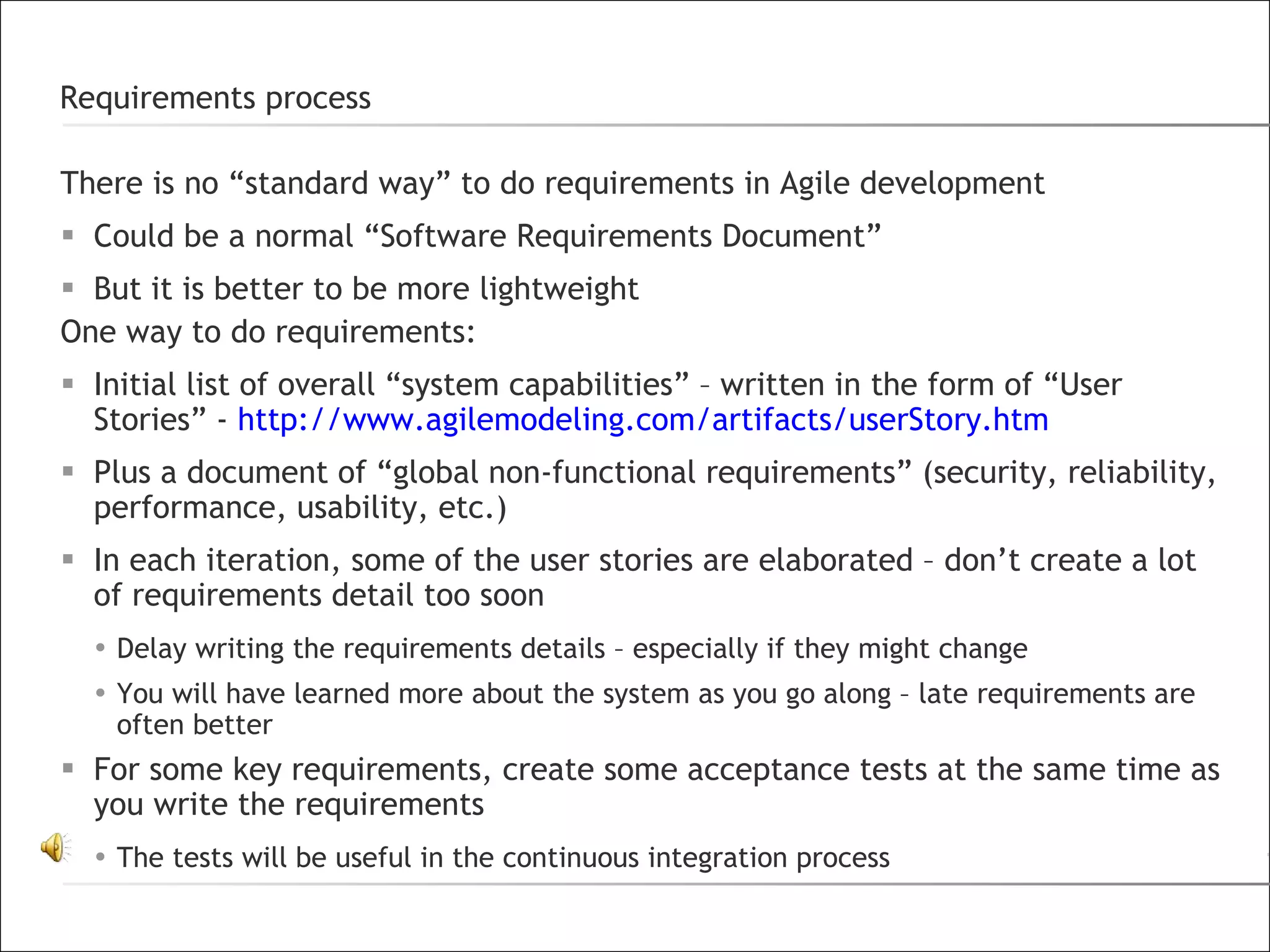Open the agilemodeling.com userStory link
Screen dimensions: 1270x952
642,420
